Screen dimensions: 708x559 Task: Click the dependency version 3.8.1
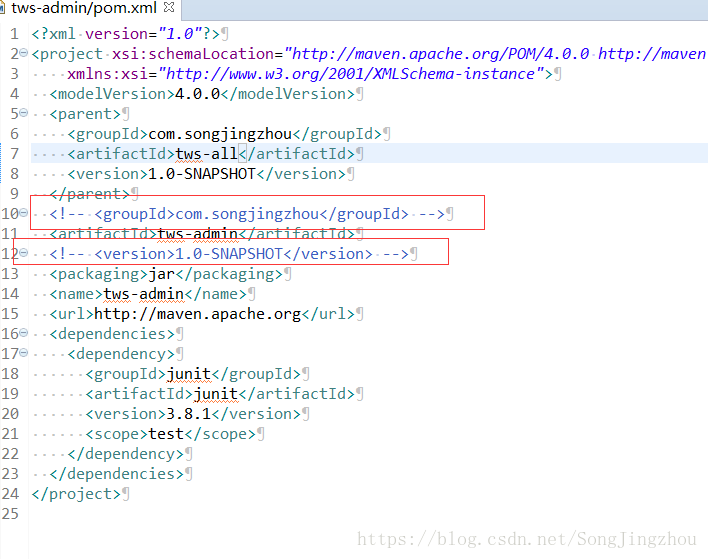188,414
